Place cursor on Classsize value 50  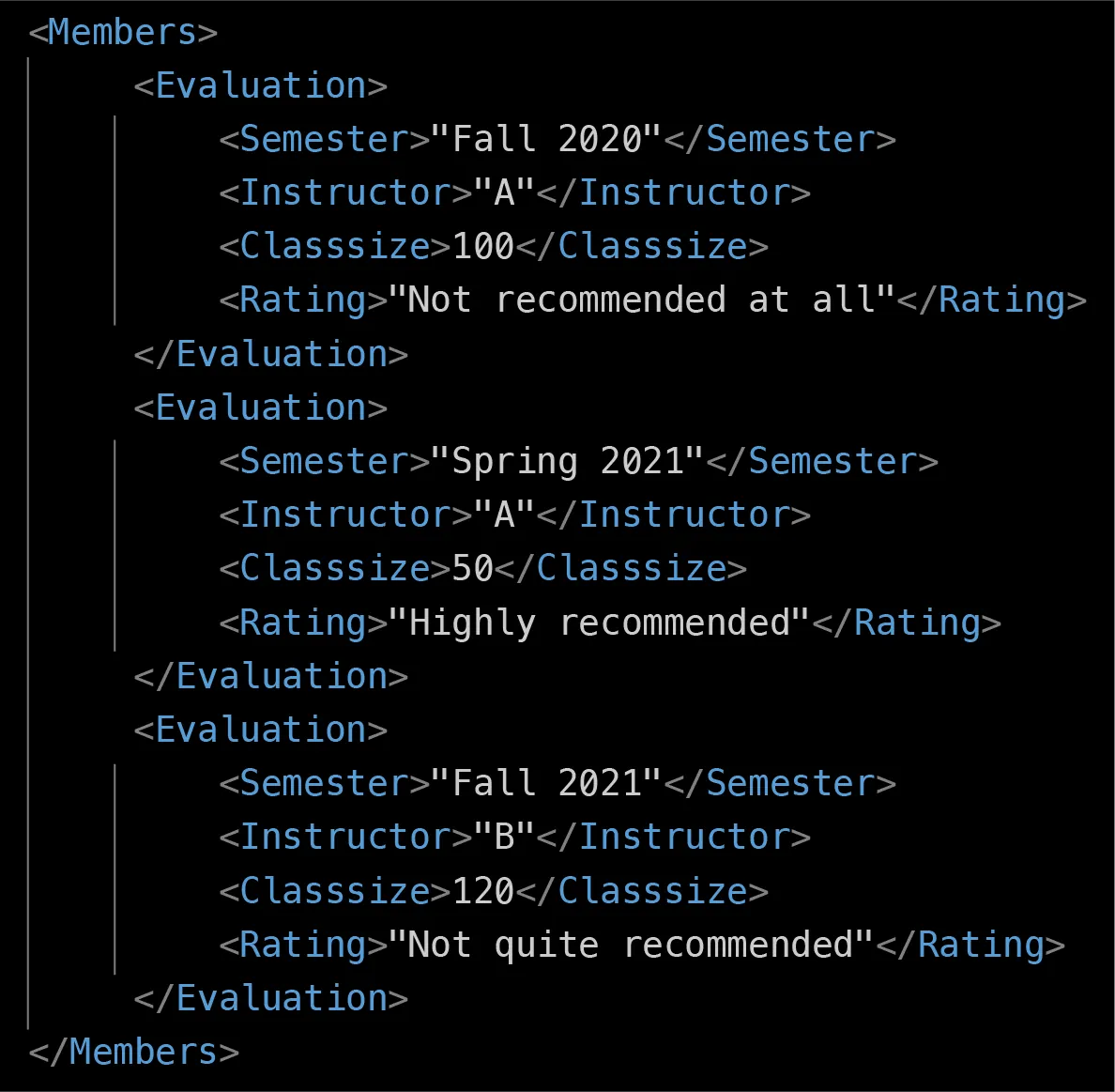(x=473, y=569)
